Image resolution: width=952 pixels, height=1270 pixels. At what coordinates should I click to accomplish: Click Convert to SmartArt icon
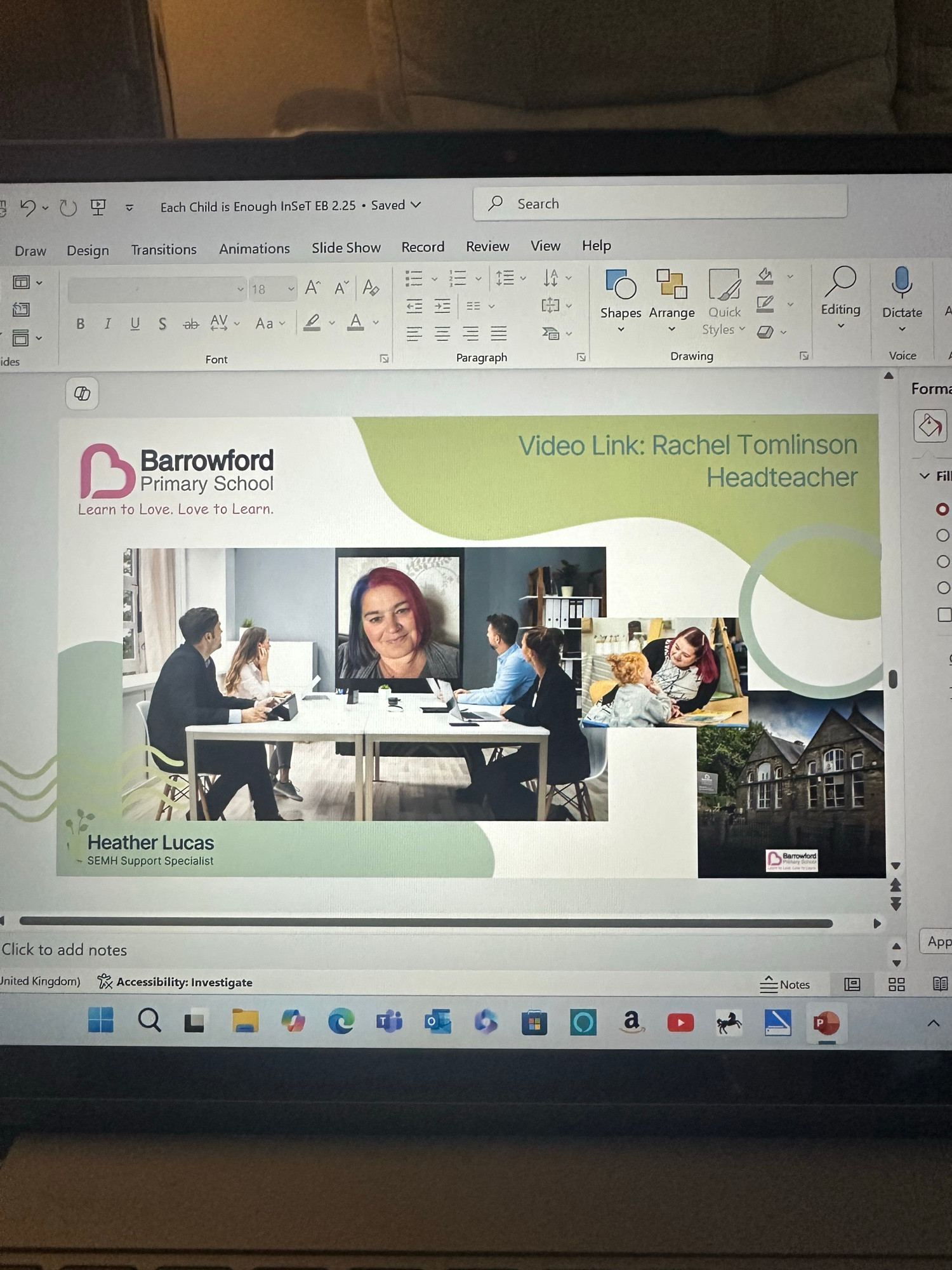550,332
